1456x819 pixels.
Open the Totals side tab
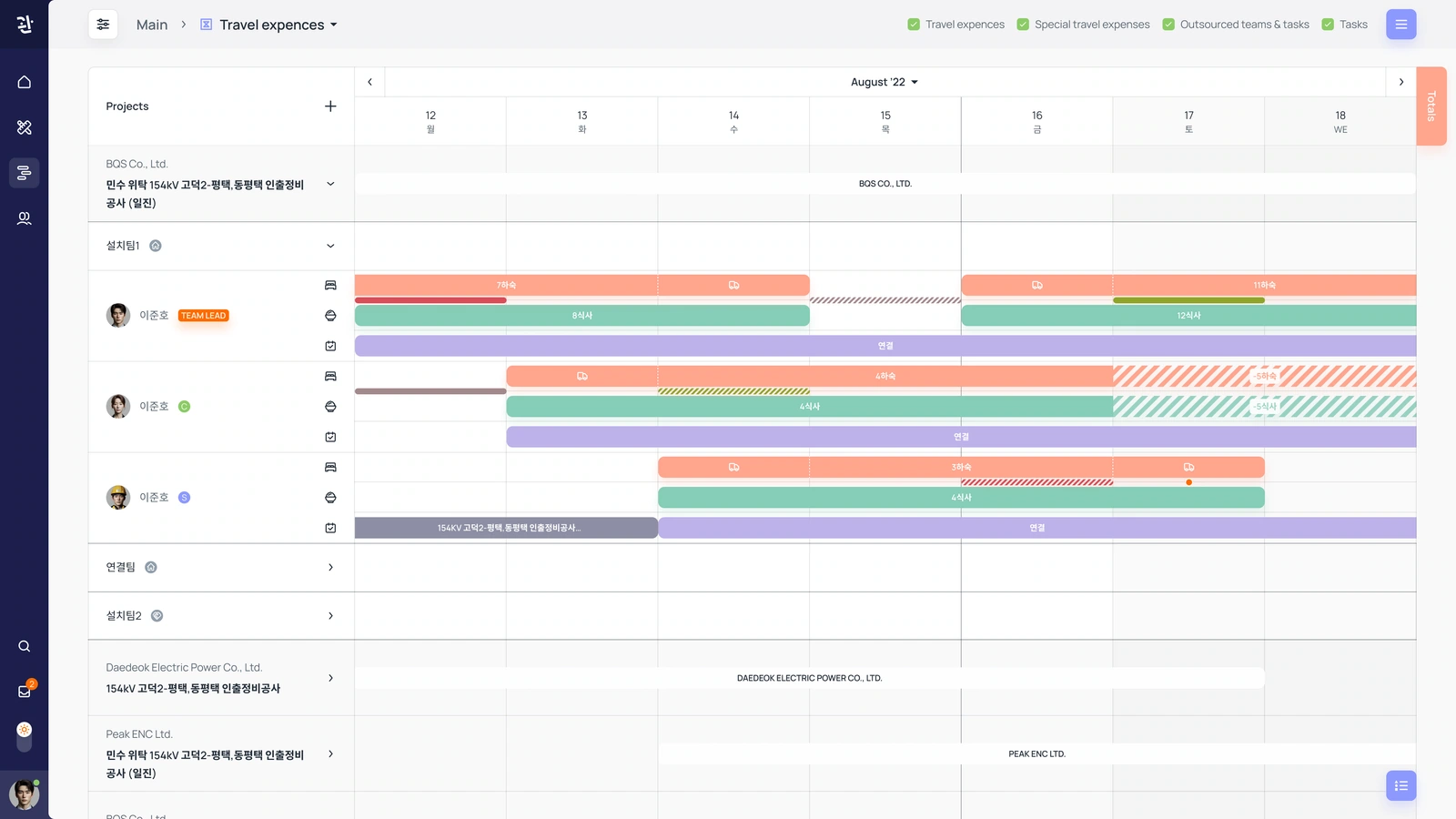click(x=1431, y=106)
